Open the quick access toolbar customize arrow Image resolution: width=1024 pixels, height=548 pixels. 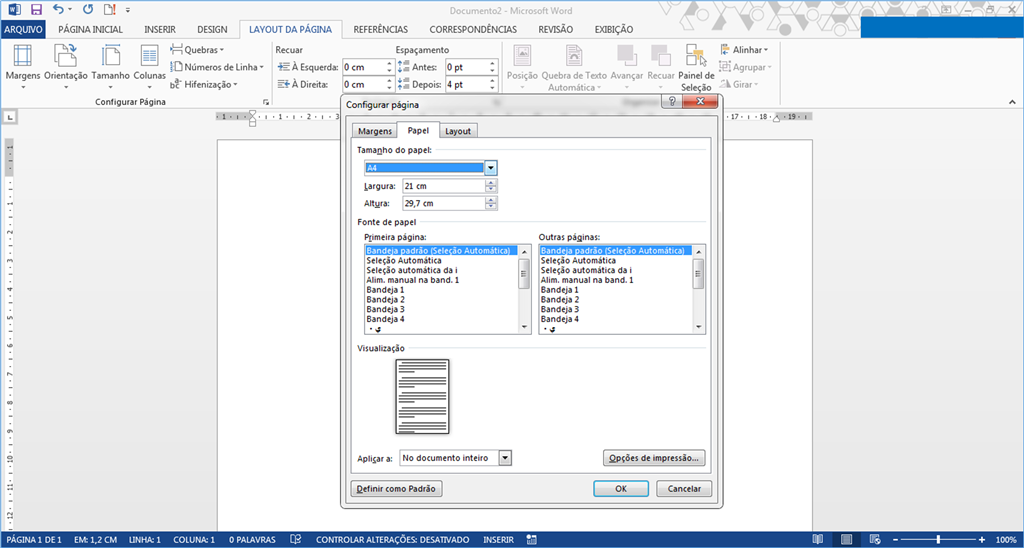click(x=128, y=10)
